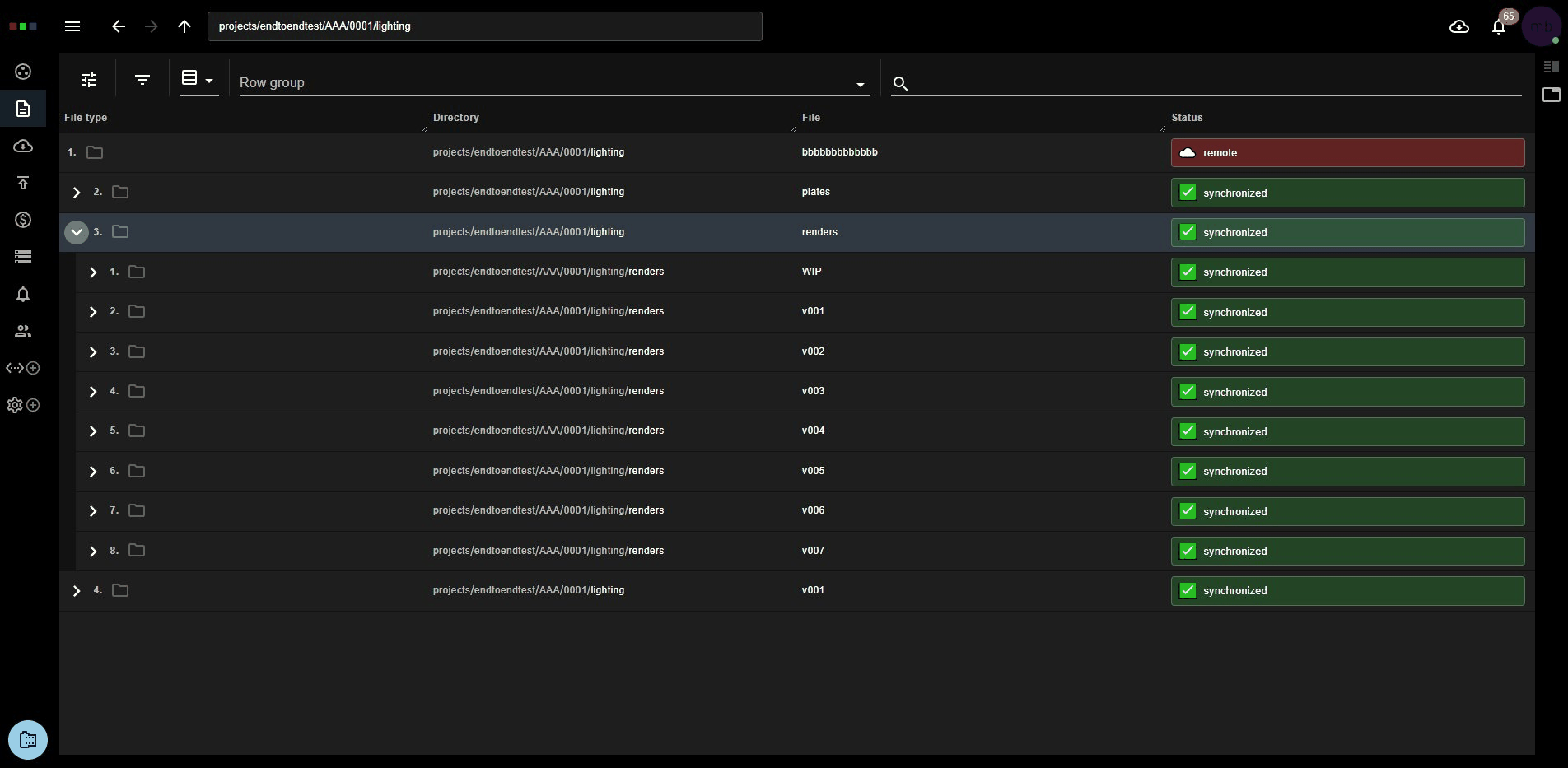Viewport: 1568px width, 768px height.
Task: Open the dollar sign sidebar icon
Action: point(23,220)
